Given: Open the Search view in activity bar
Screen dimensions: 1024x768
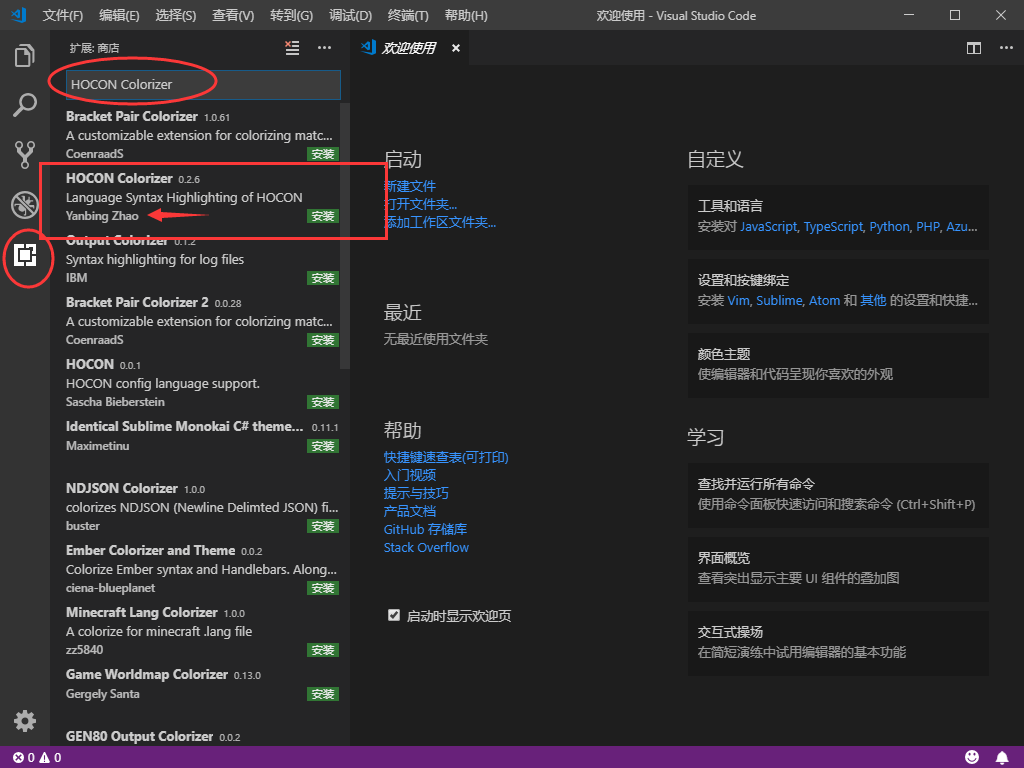Looking at the screenshot, I should click(x=25, y=105).
